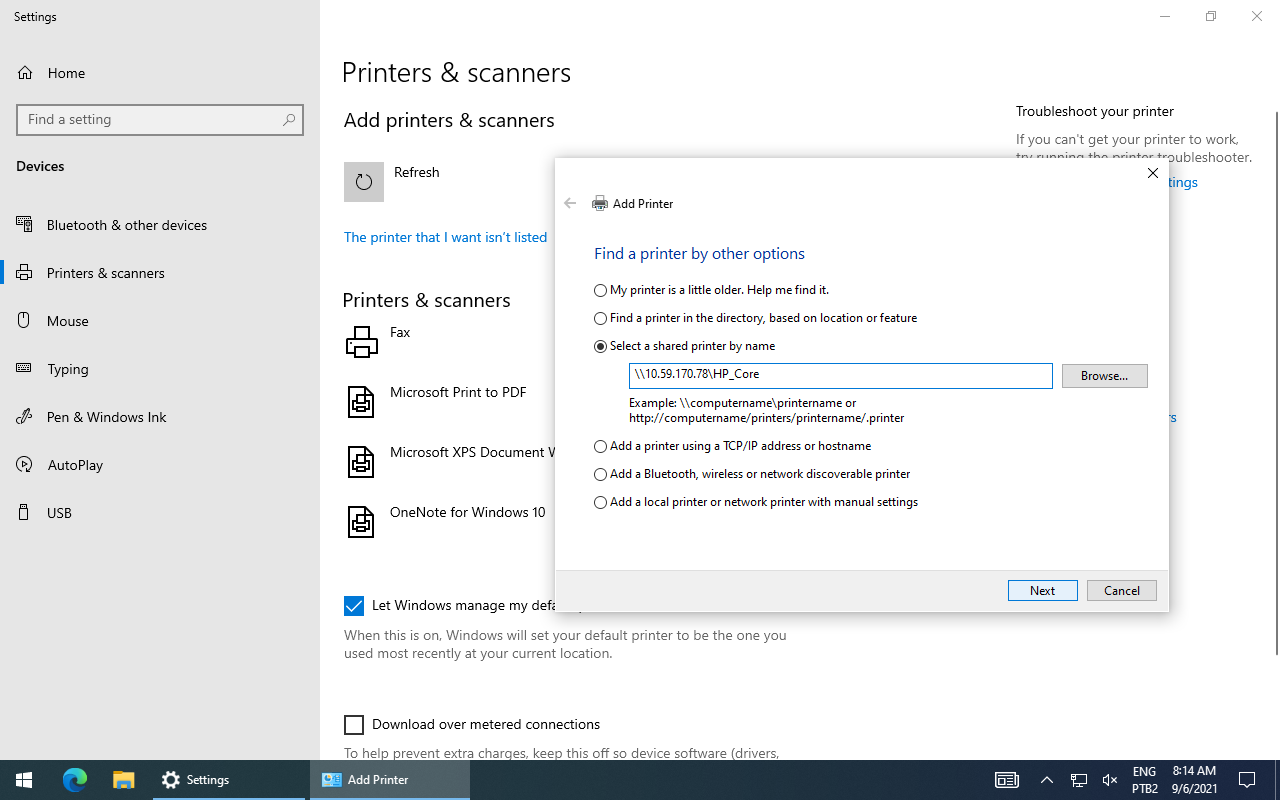1280x800 pixels.
Task: Edit the shared printer name field
Action: click(840, 376)
